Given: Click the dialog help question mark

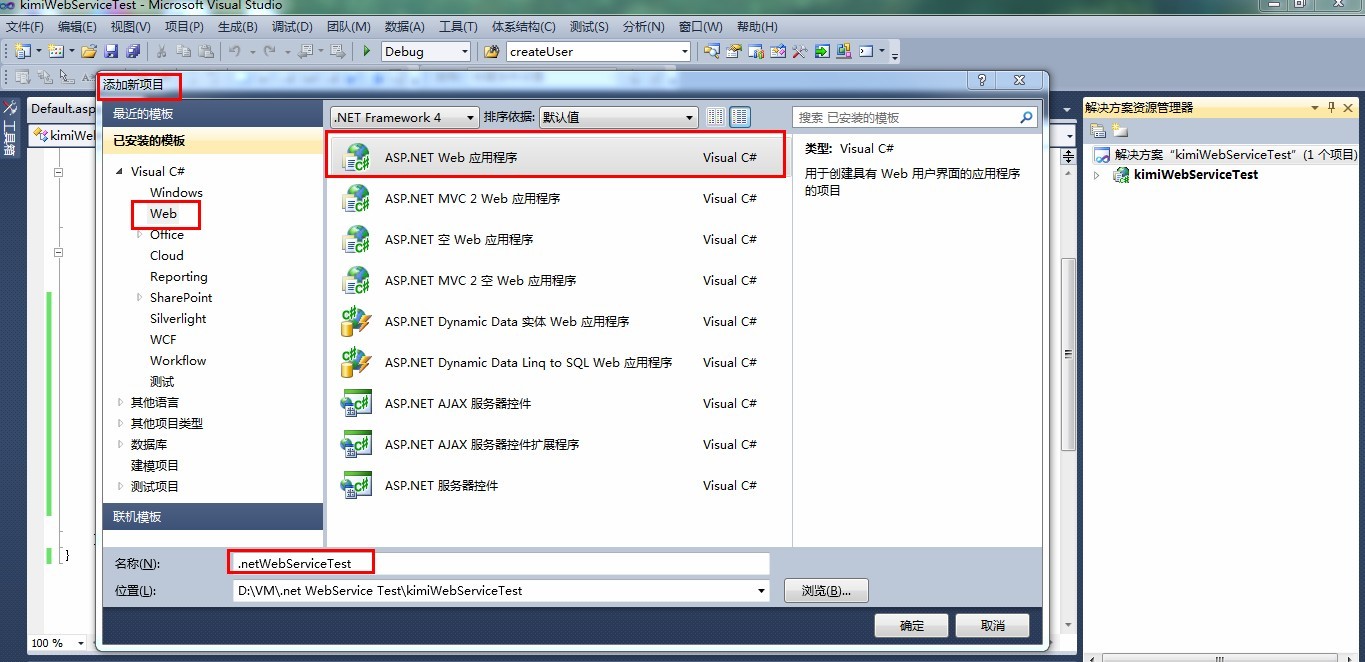Looking at the screenshot, I should click(982, 80).
